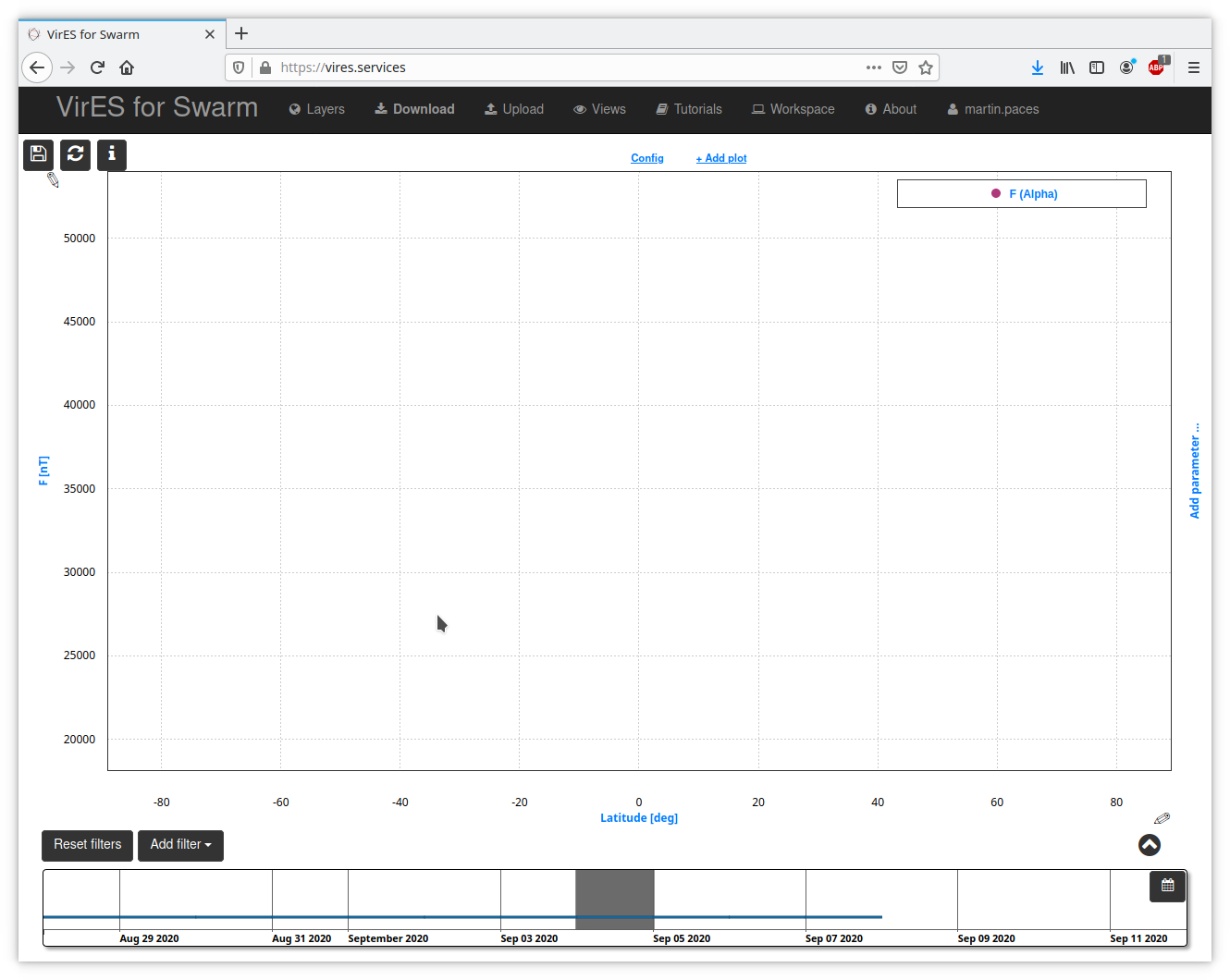Open Firefox downloads from the toolbar
The image size is (1230, 980).
pos(1037,67)
